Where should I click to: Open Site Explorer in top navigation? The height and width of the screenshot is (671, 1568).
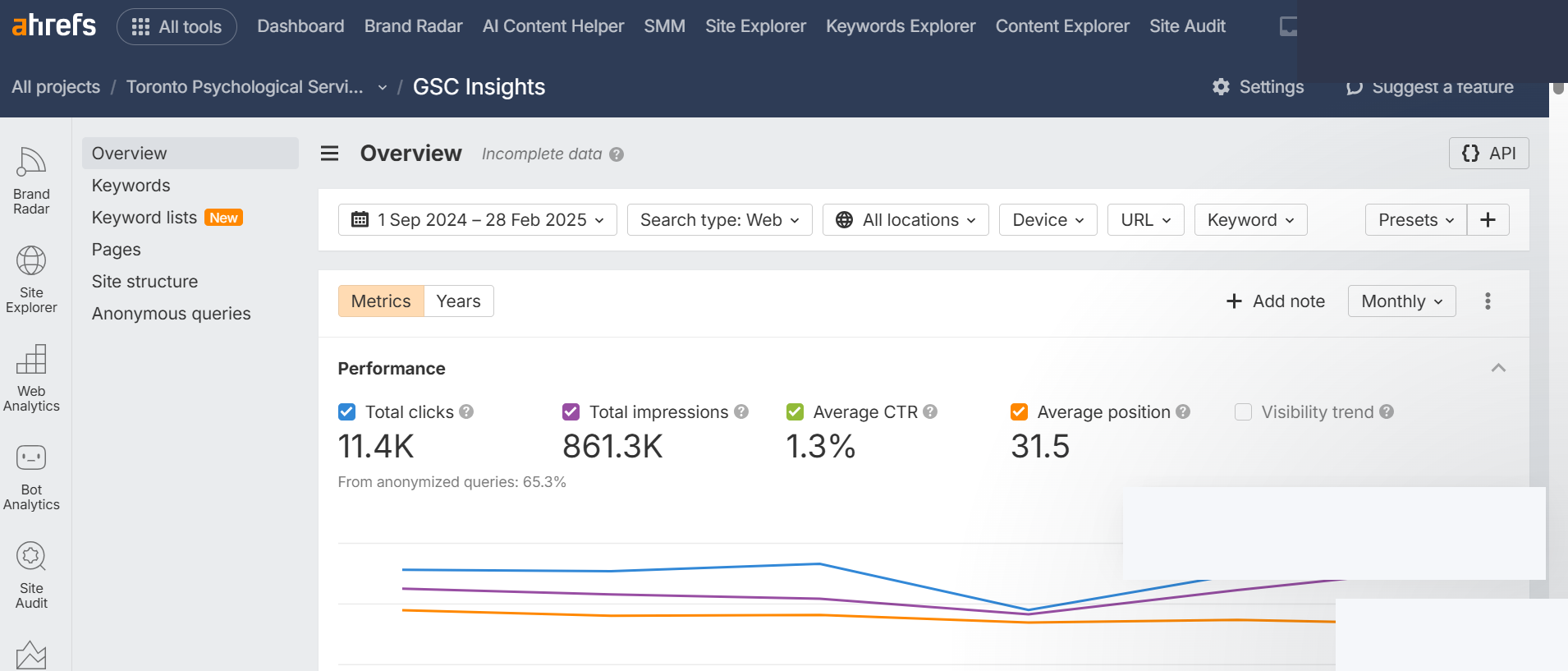coord(755,26)
